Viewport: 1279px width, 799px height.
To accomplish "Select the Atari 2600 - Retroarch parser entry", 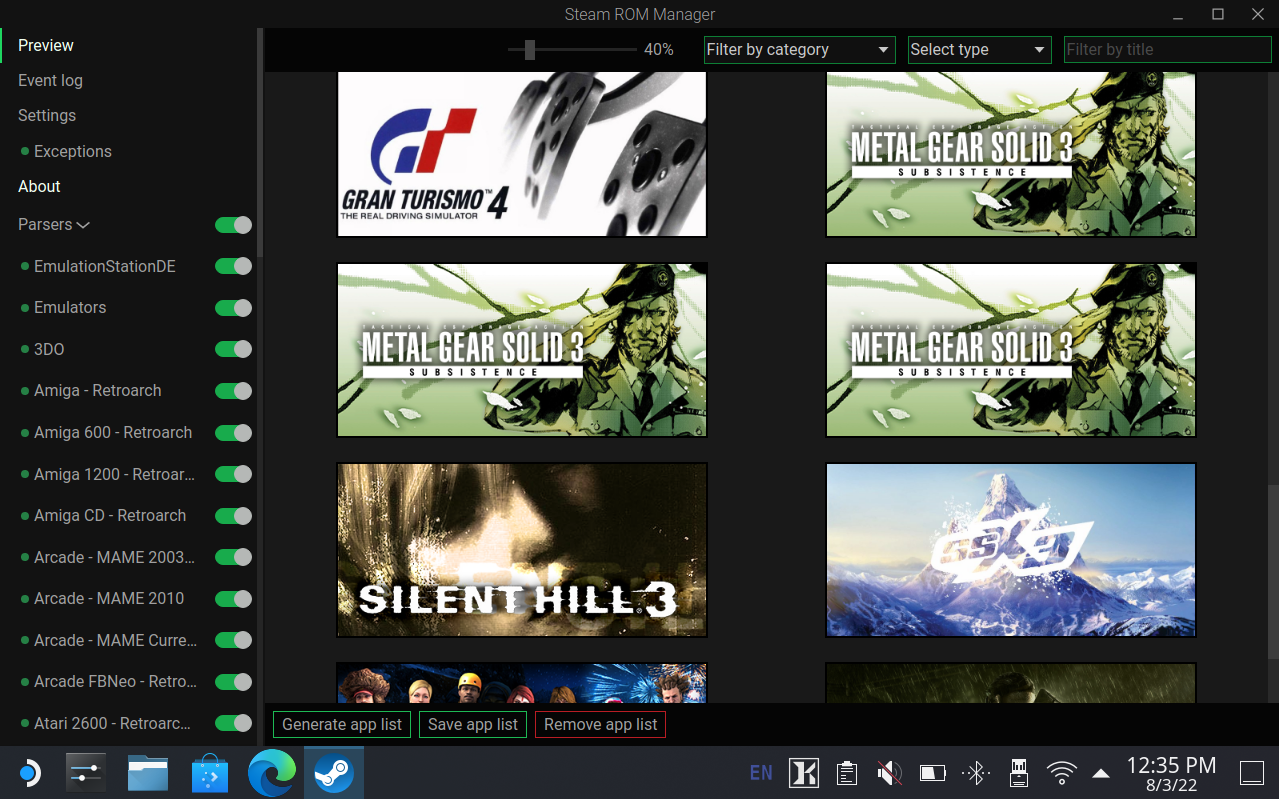I will coord(112,723).
